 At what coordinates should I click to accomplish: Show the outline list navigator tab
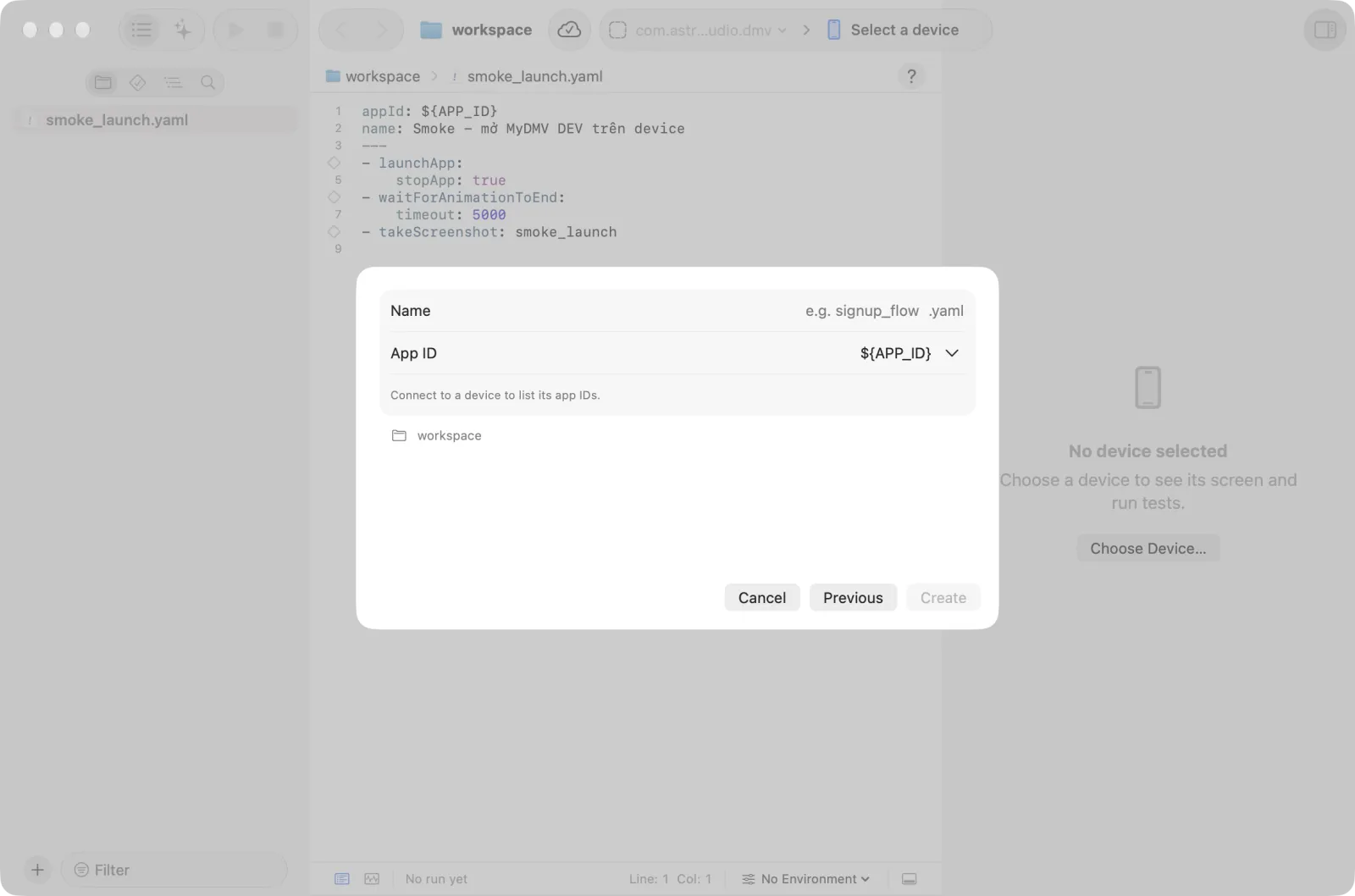[x=173, y=82]
